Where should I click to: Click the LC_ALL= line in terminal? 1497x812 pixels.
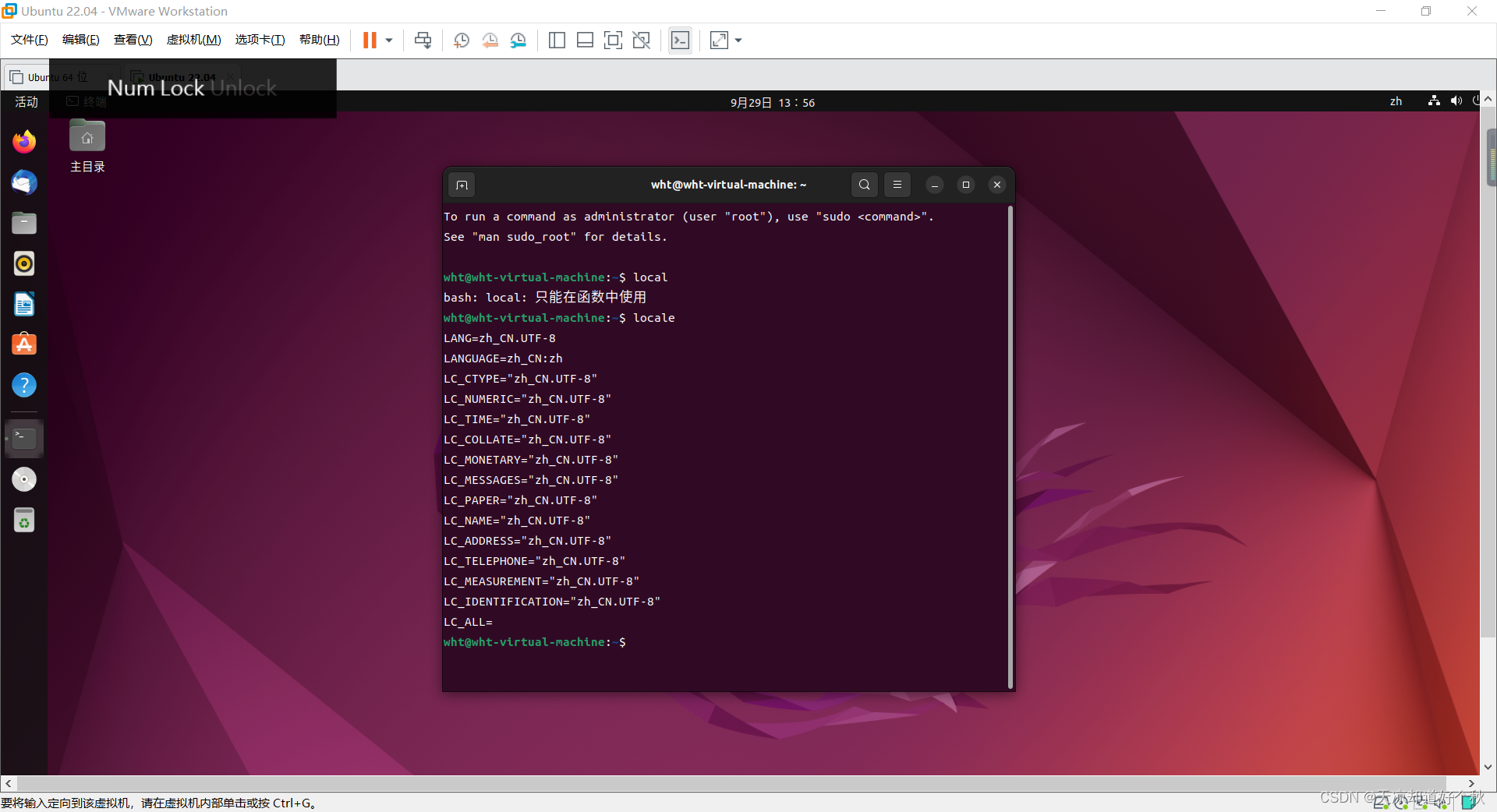point(468,622)
